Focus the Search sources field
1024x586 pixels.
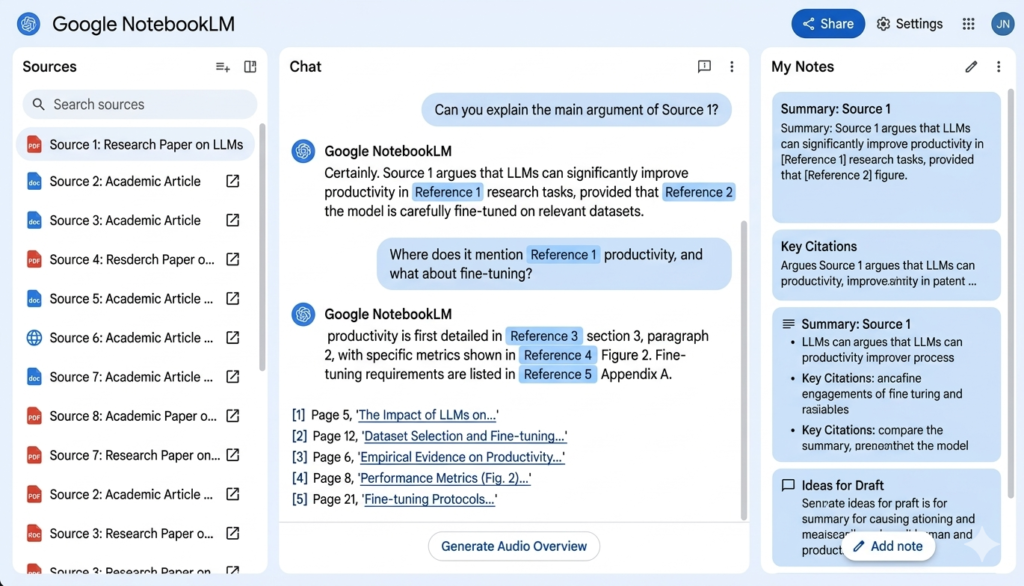[x=140, y=105]
